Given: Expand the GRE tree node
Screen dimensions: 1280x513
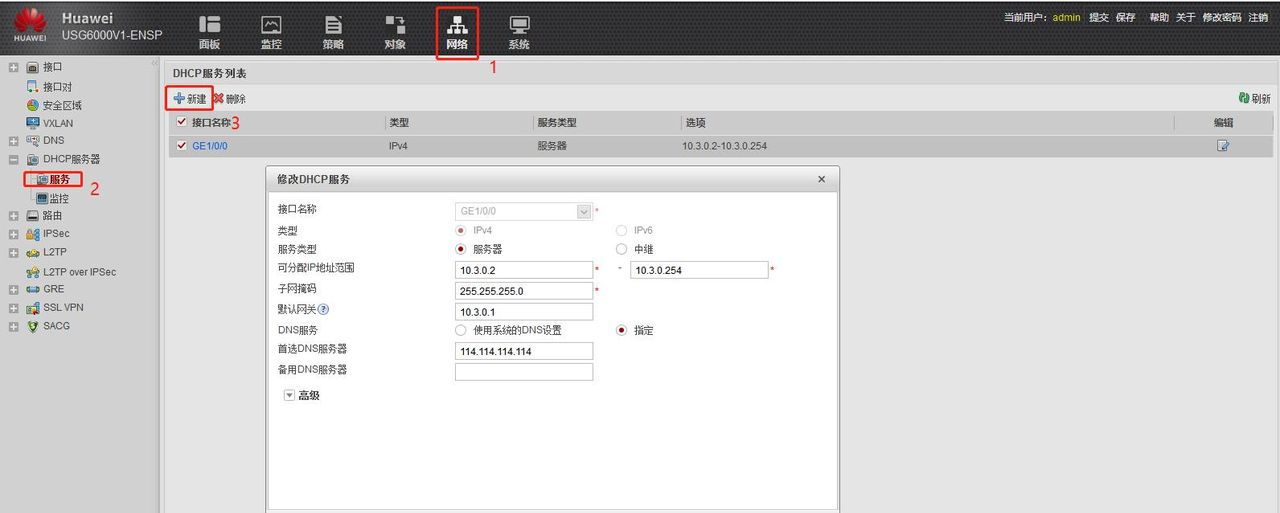Looking at the screenshot, I should [x=13, y=289].
